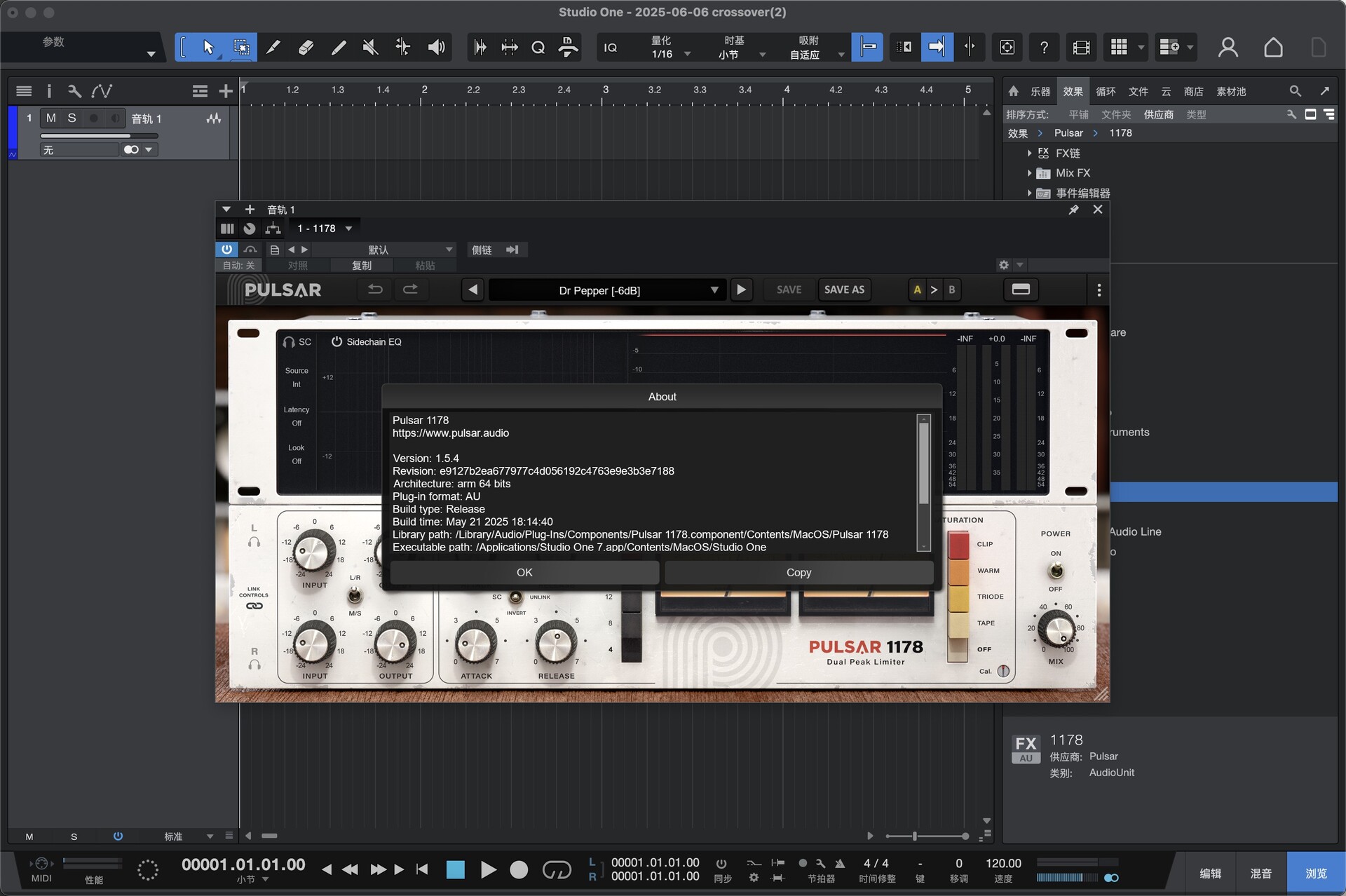The height and width of the screenshot is (896, 1346).
Task: Open plugin window settings gear
Action: pyautogui.click(x=1004, y=264)
